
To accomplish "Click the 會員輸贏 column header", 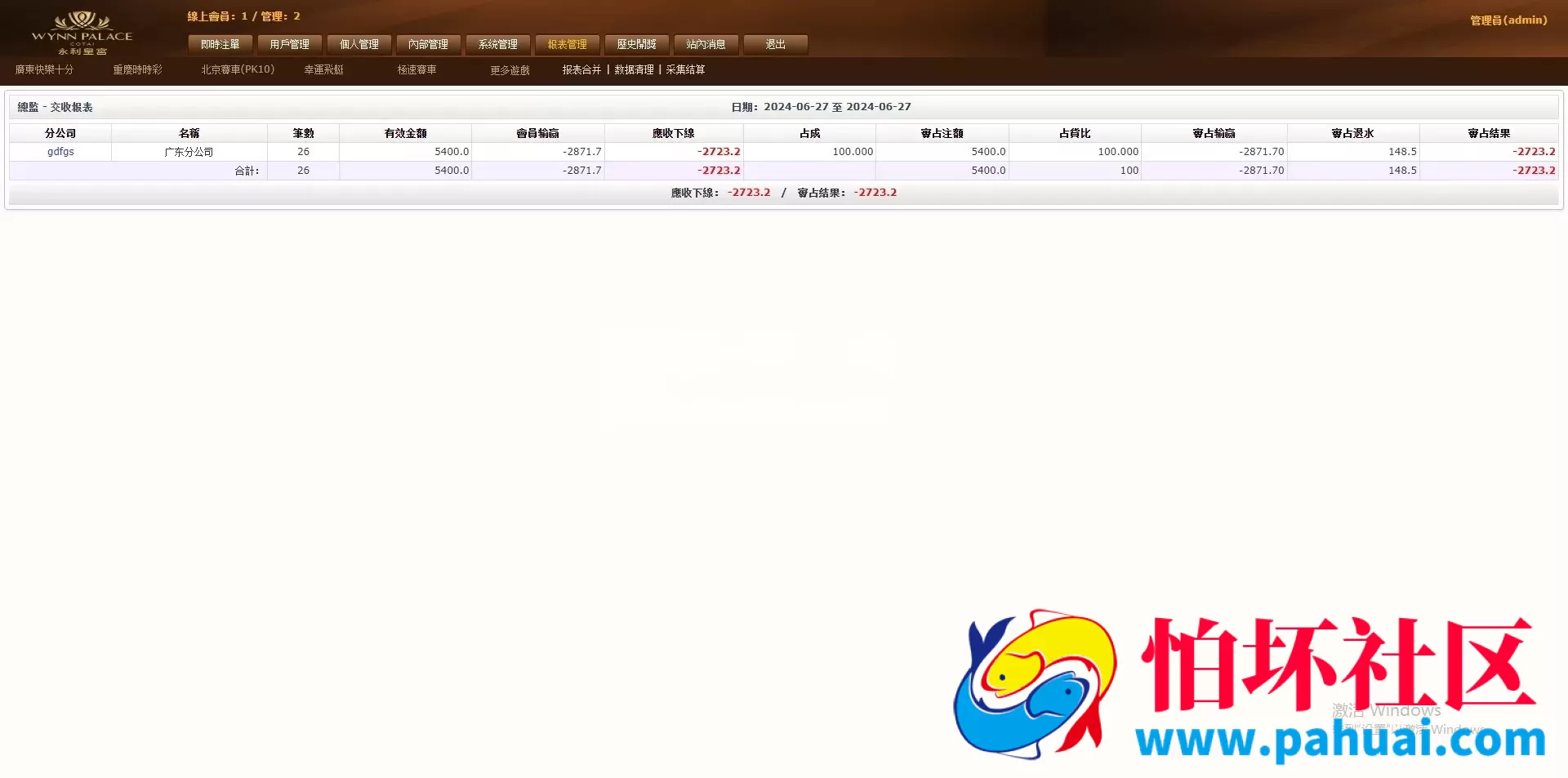I will (537, 133).
